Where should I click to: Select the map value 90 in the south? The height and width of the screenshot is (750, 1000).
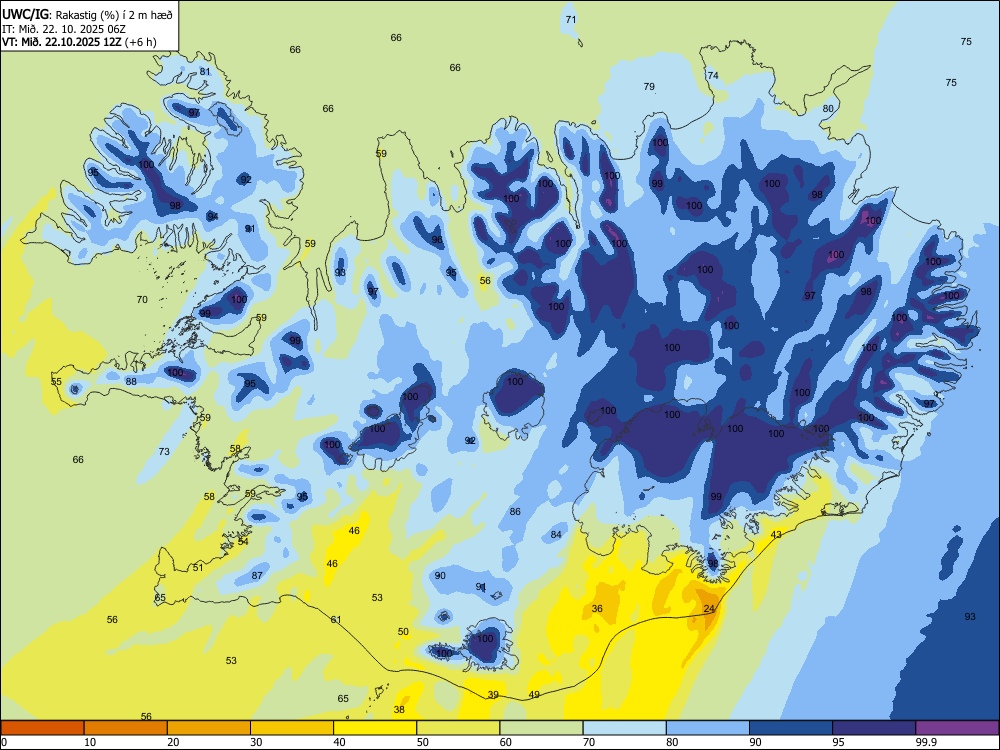click(x=440, y=575)
